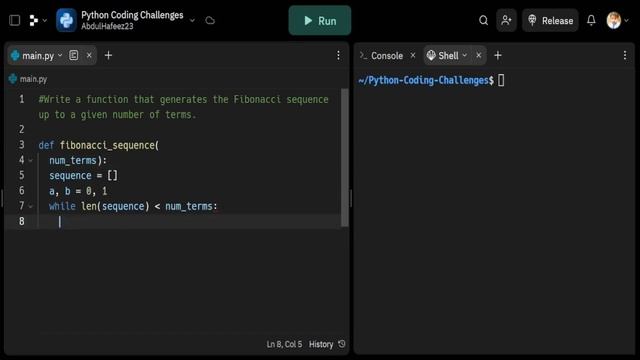640x360 pixels.
Task: Click the main.py breadcrumb label
Action: point(33,79)
